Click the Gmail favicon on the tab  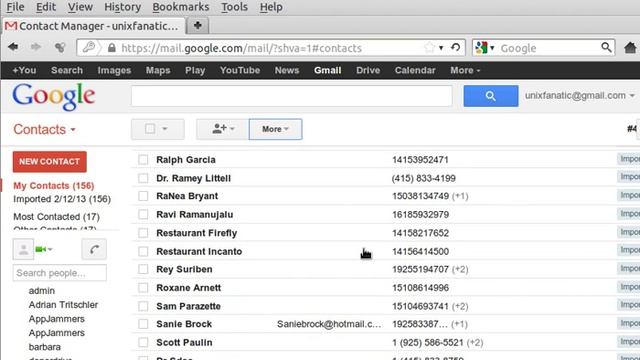[11, 26]
